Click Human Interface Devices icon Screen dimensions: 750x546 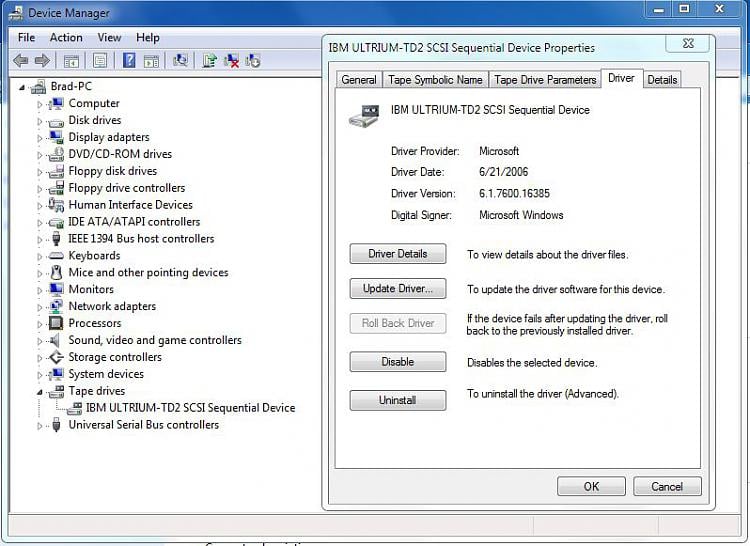click(x=56, y=205)
